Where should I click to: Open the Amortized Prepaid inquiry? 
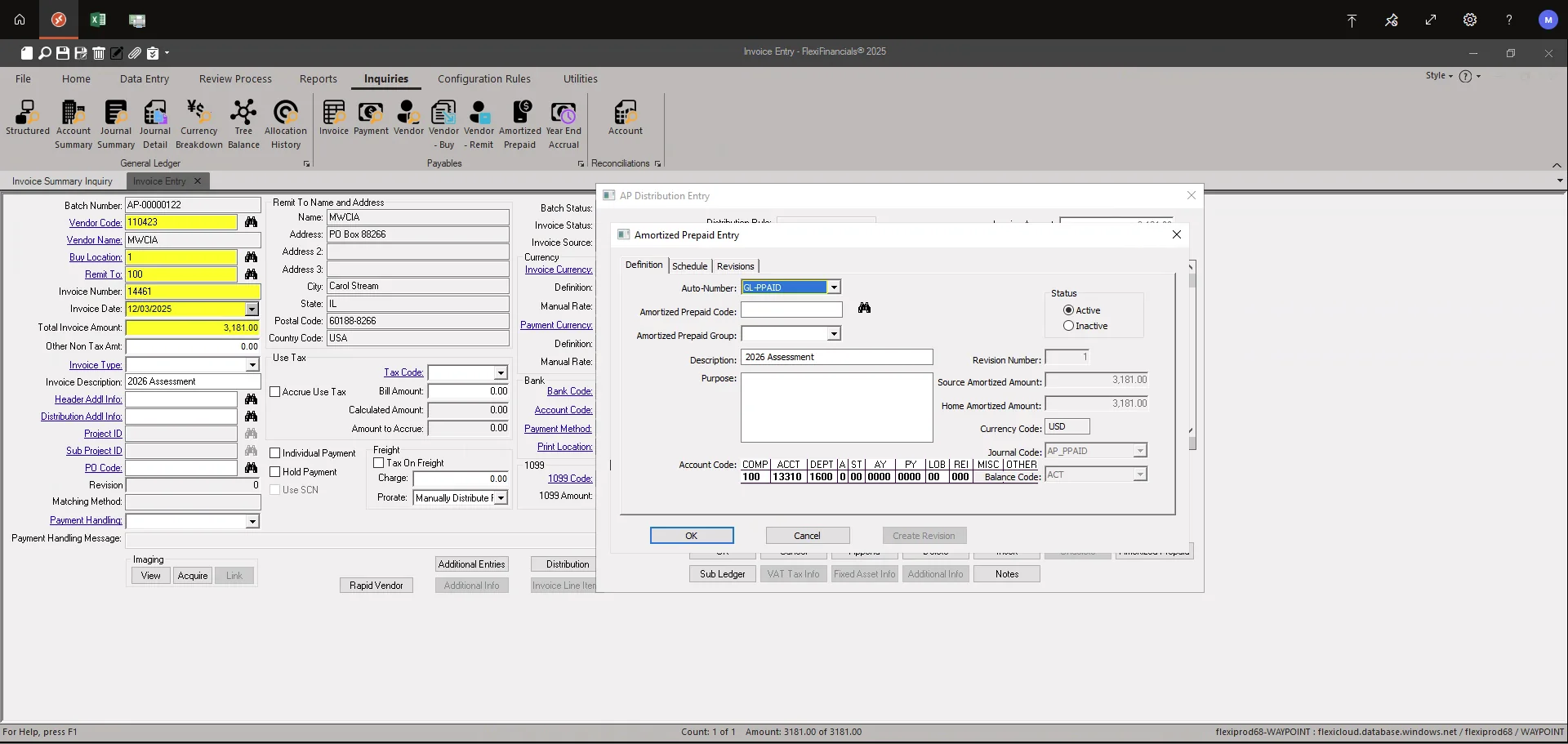pos(520,121)
